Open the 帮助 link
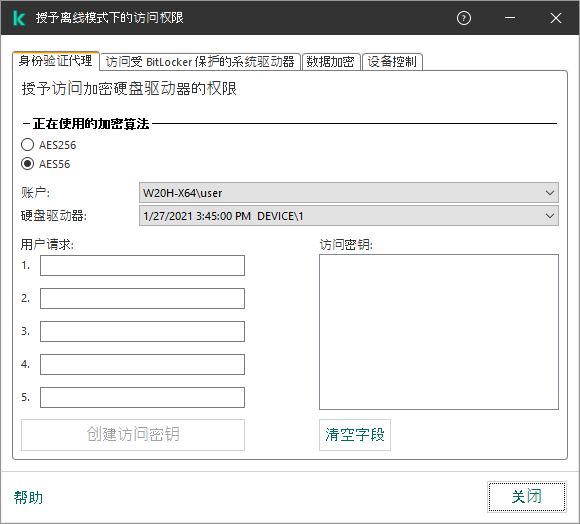 point(28,498)
